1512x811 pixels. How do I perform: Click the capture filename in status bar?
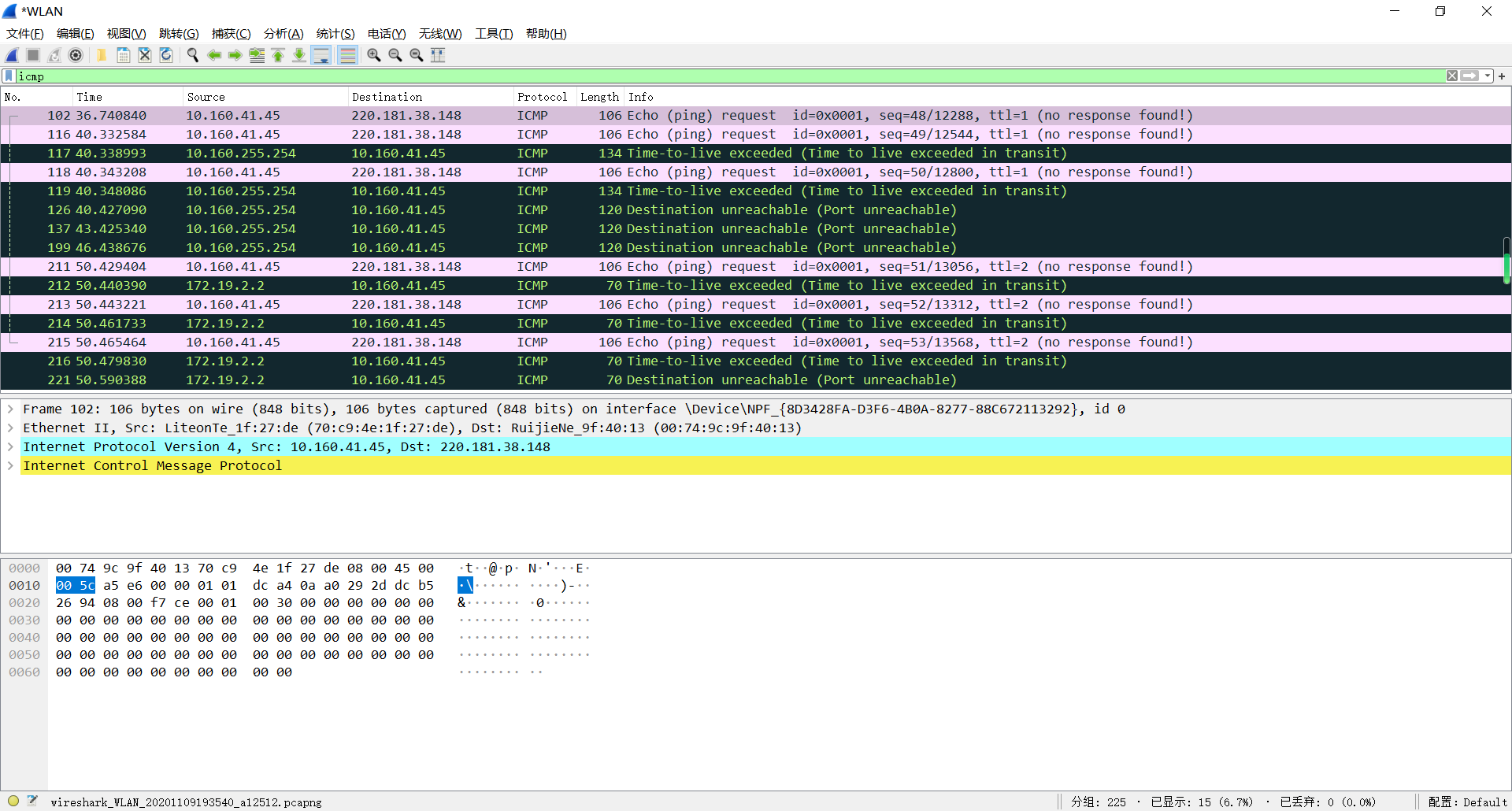coord(186,802)
